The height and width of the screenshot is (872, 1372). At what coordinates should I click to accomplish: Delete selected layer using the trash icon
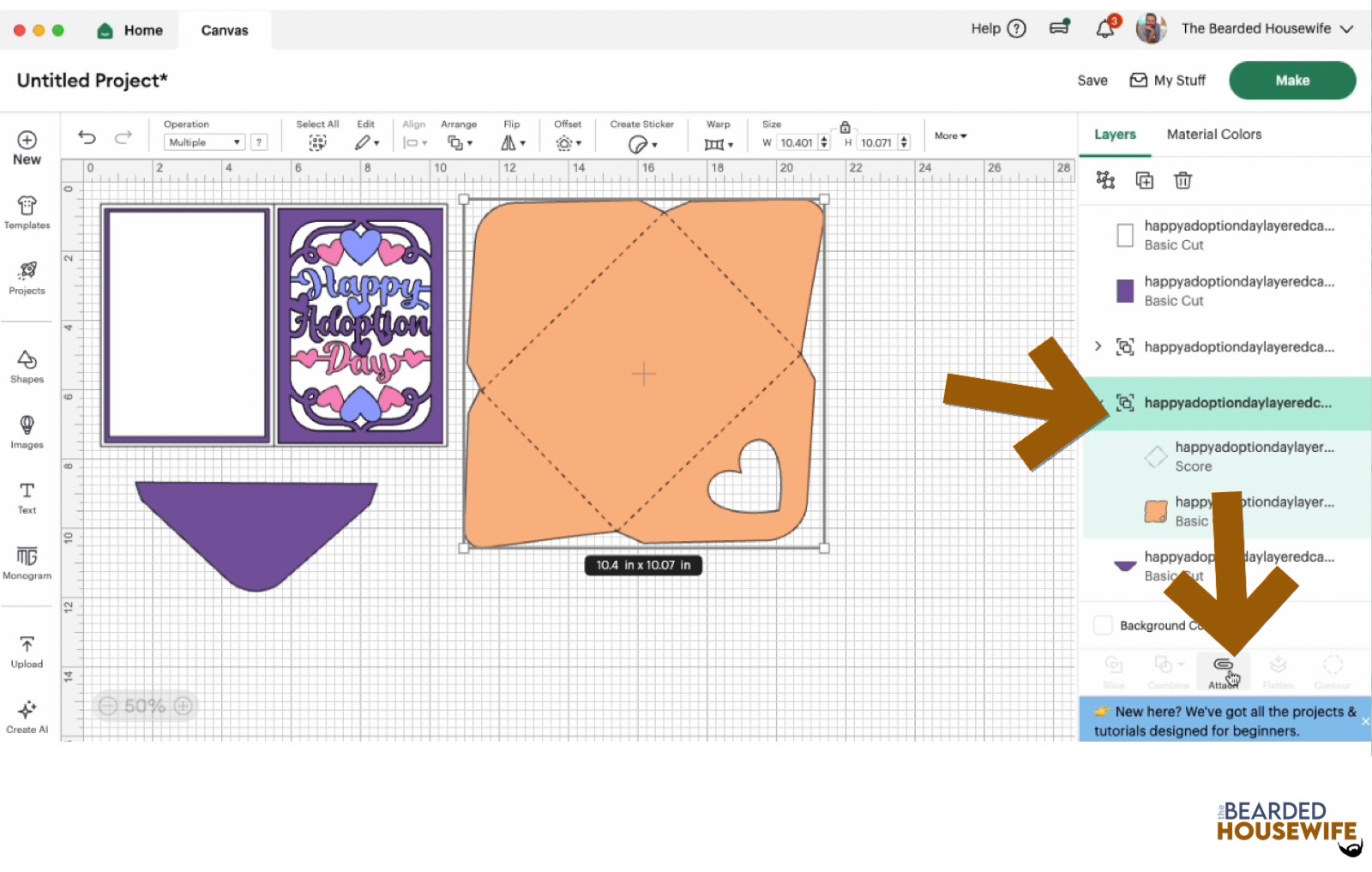click(x=1183, y=180)
